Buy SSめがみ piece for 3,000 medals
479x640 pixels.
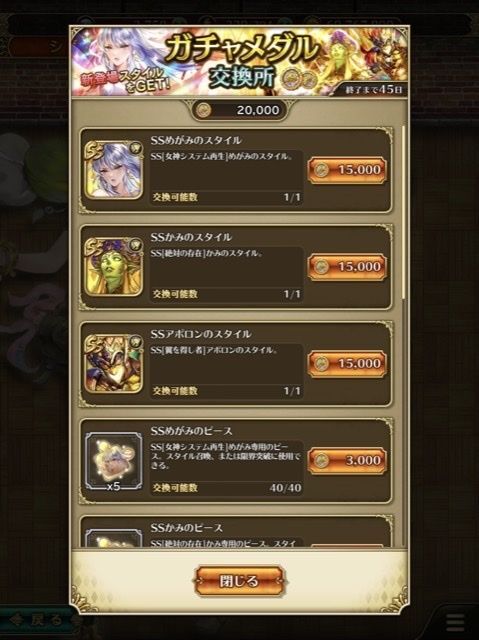click(347, 460)
